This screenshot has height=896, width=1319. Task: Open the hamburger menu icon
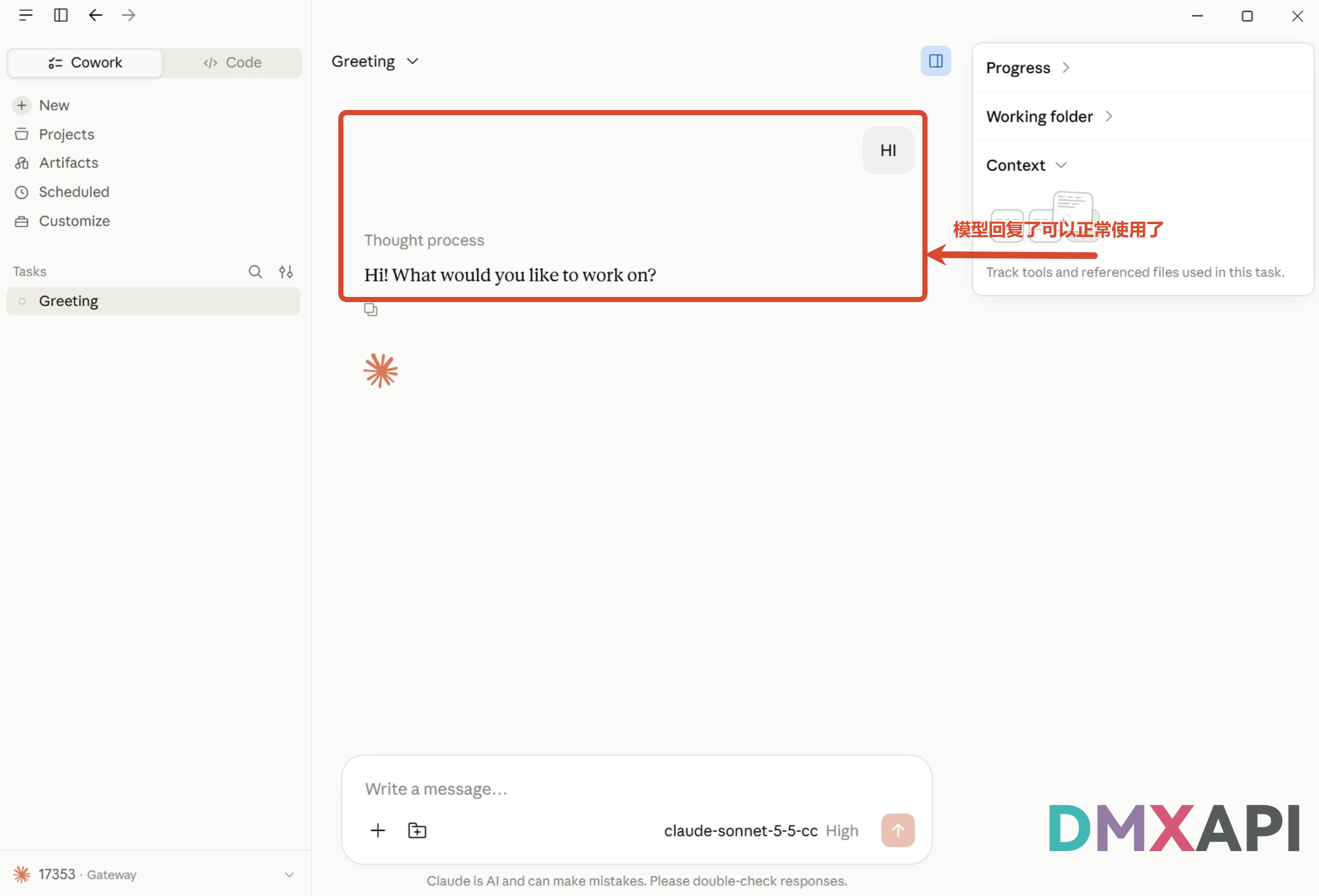click(25, 15)
